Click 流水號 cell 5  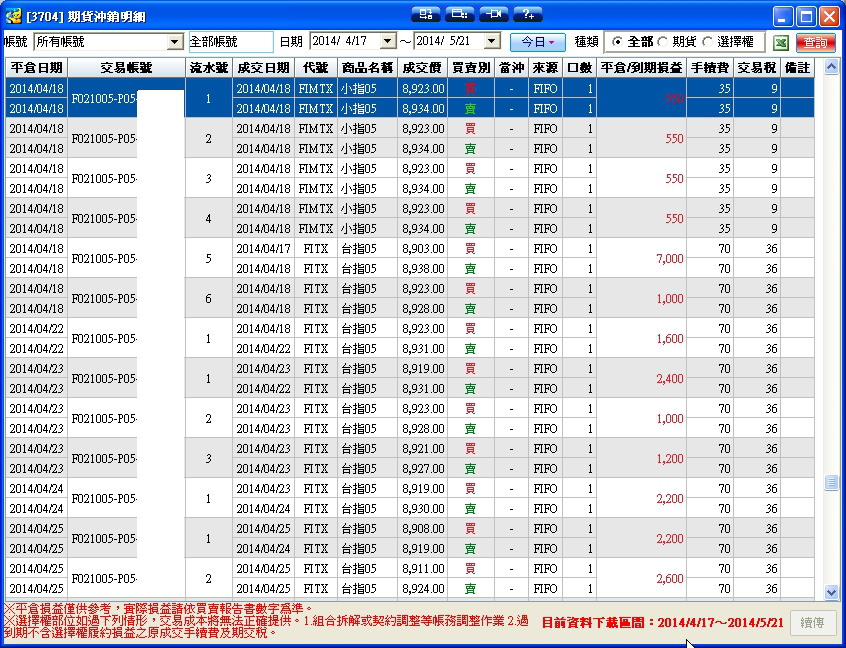click(x=208, y=258)
